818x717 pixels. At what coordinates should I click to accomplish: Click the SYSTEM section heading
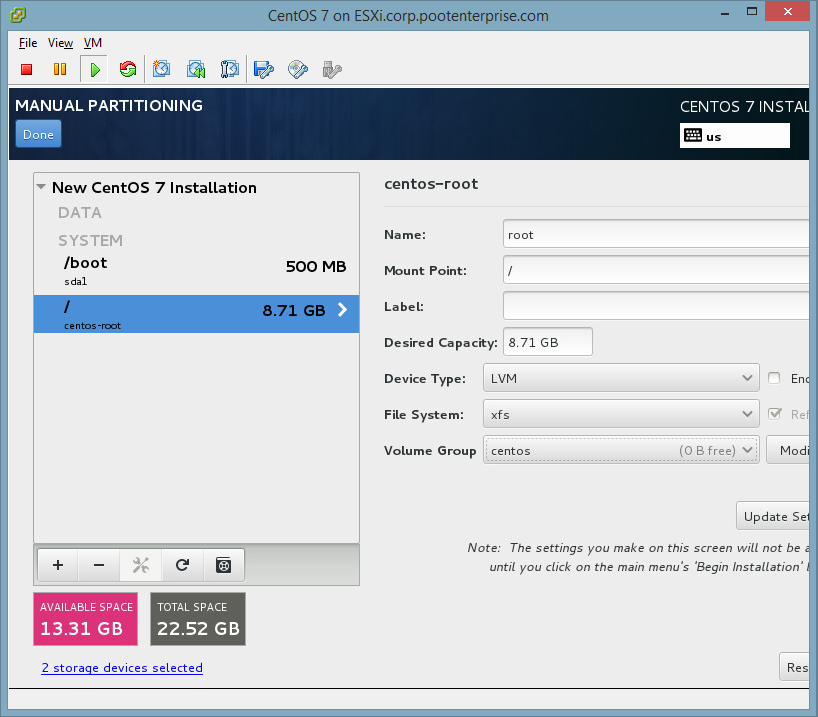[x=91, y=241]
